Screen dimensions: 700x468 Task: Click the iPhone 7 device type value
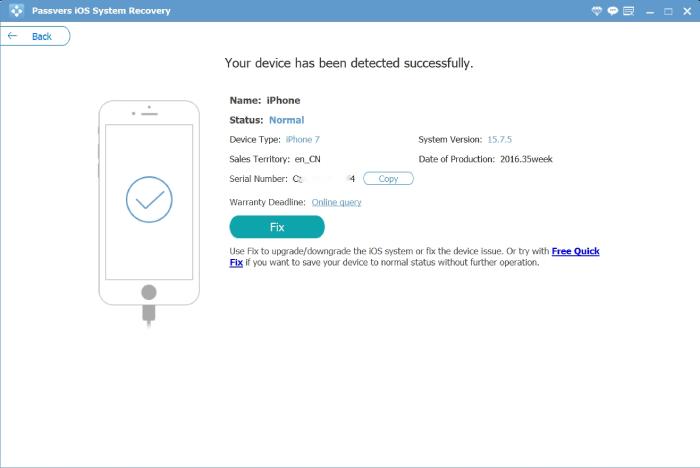pyautogui.click(x=303, y=139)
